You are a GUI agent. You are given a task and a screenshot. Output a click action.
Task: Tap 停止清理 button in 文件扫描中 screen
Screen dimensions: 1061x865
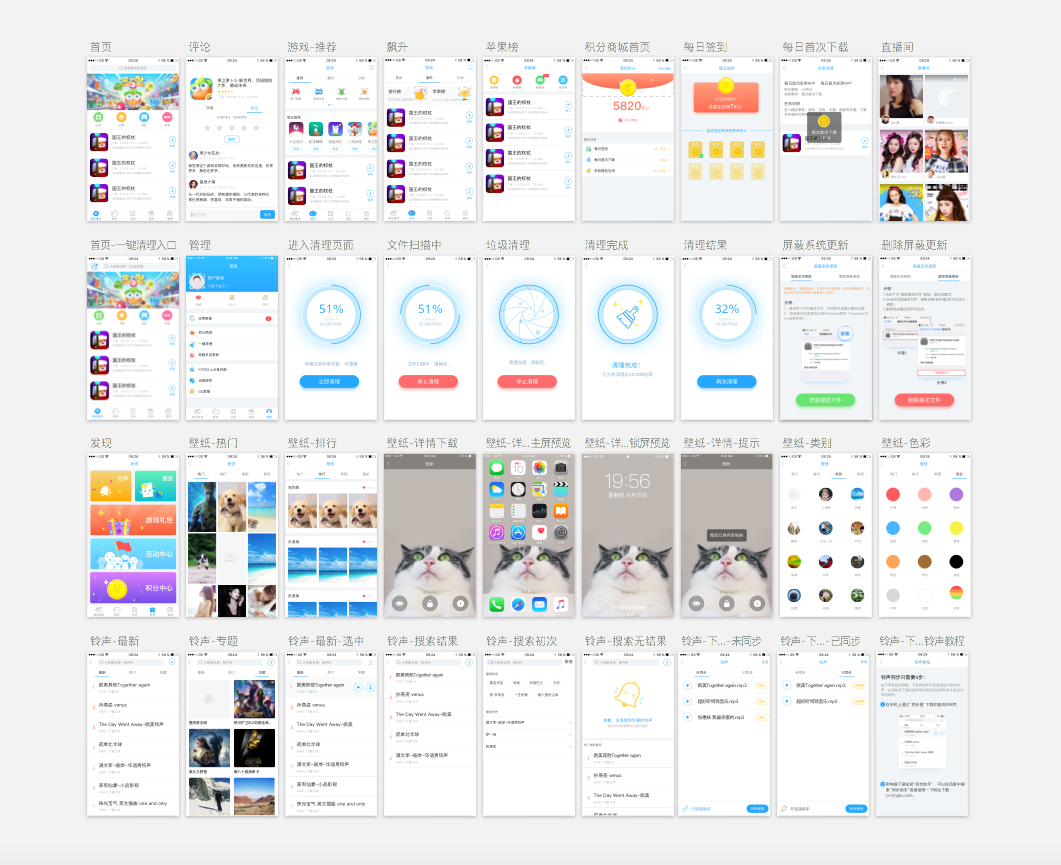click(428, 382)
